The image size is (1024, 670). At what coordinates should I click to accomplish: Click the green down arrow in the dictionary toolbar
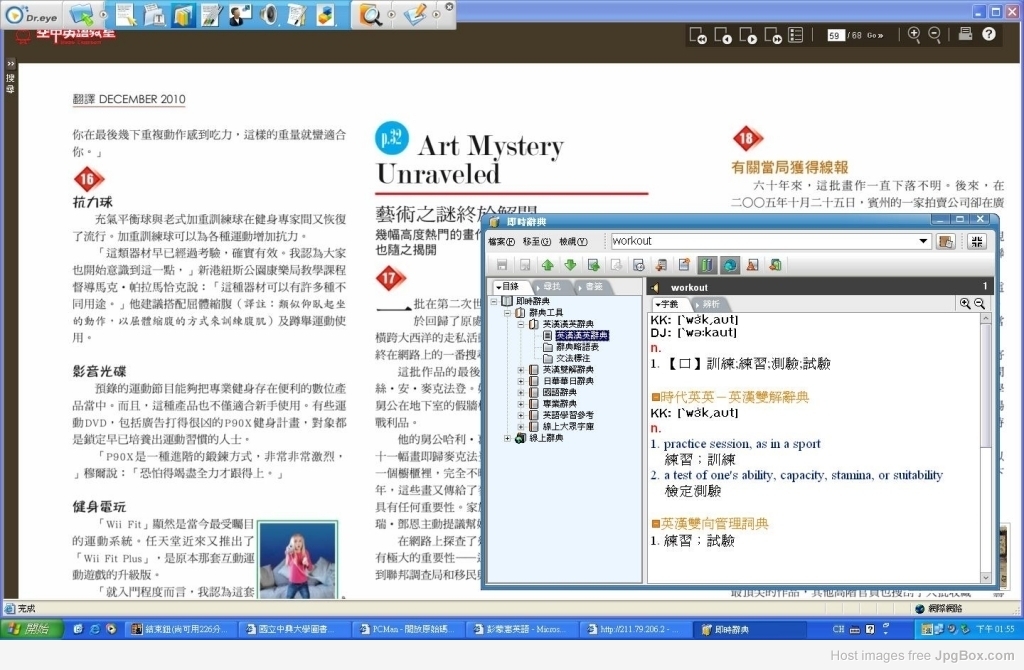tap(570, 265)
